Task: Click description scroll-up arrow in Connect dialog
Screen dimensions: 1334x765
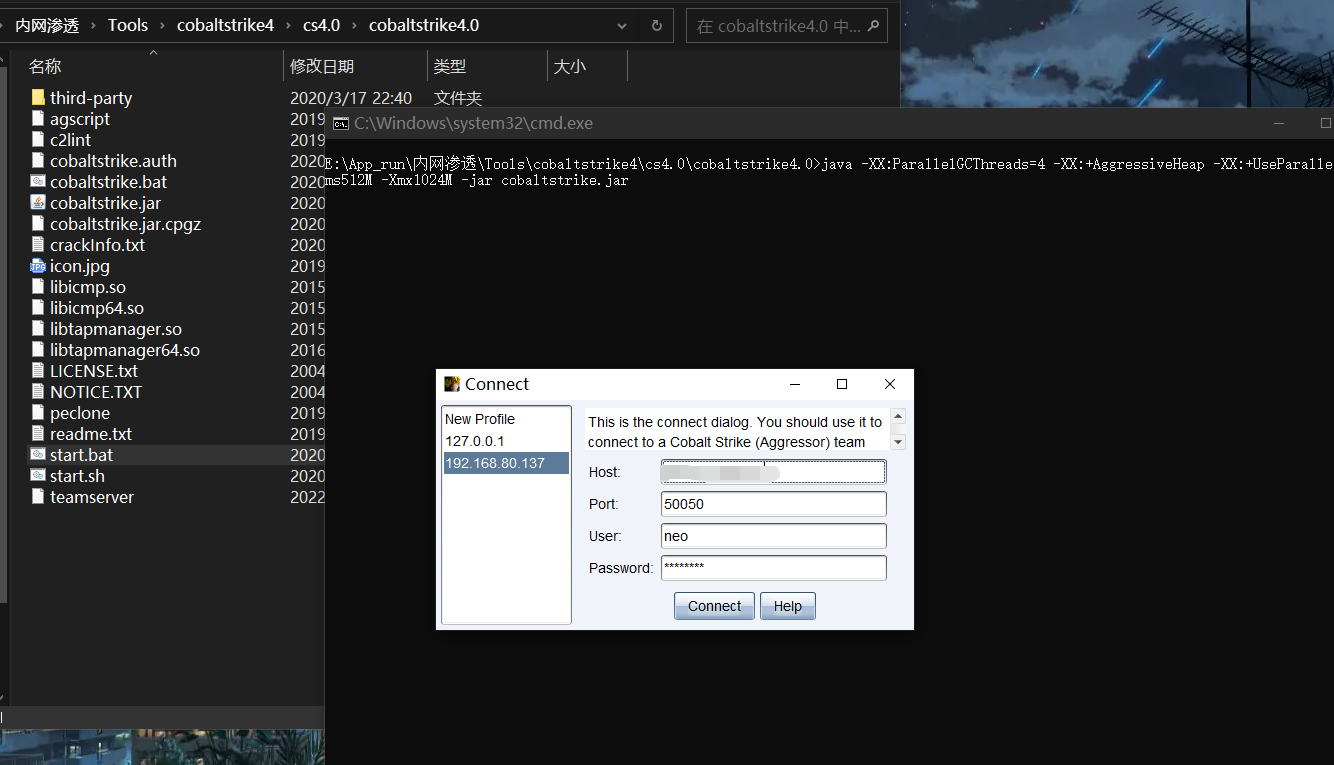Action: [898, 416]
